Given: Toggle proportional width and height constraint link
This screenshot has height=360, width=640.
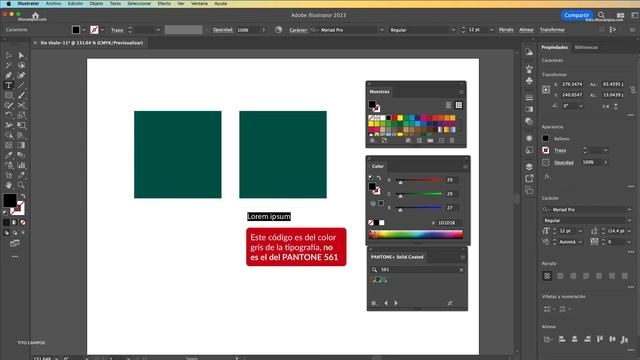Looking at the screenshot, I should [633, 90].
